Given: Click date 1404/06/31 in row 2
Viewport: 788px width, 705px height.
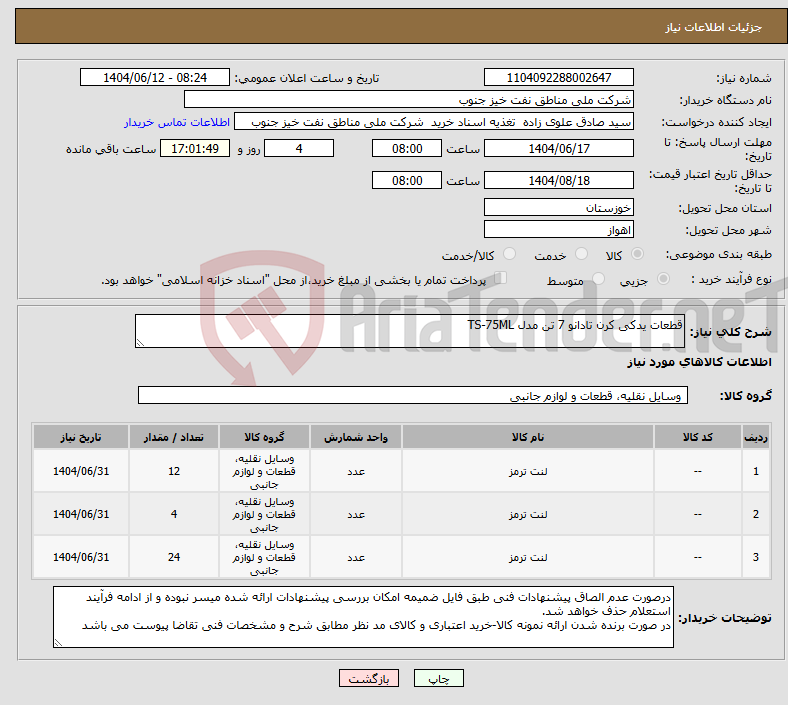Looking at the screenshot, I should click(81, 514).
